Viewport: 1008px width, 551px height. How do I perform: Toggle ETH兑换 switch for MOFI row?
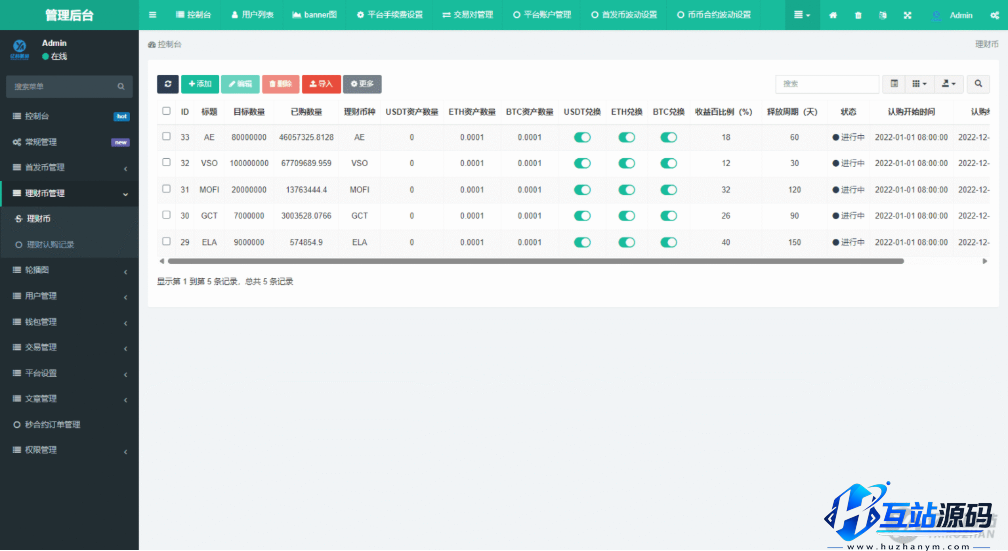click(x=627, y=189)
